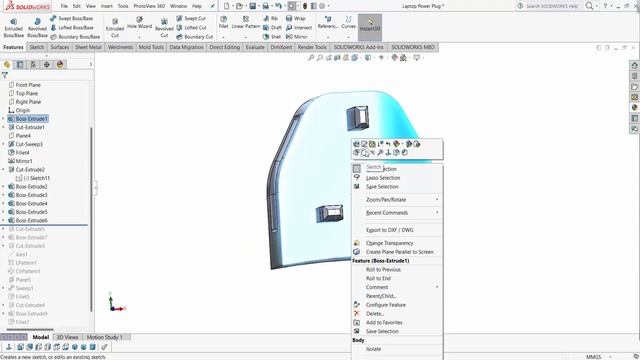Open Comment submenu
Image resolution: width=640 pixels, height=360 pixels.
[397, 287]
